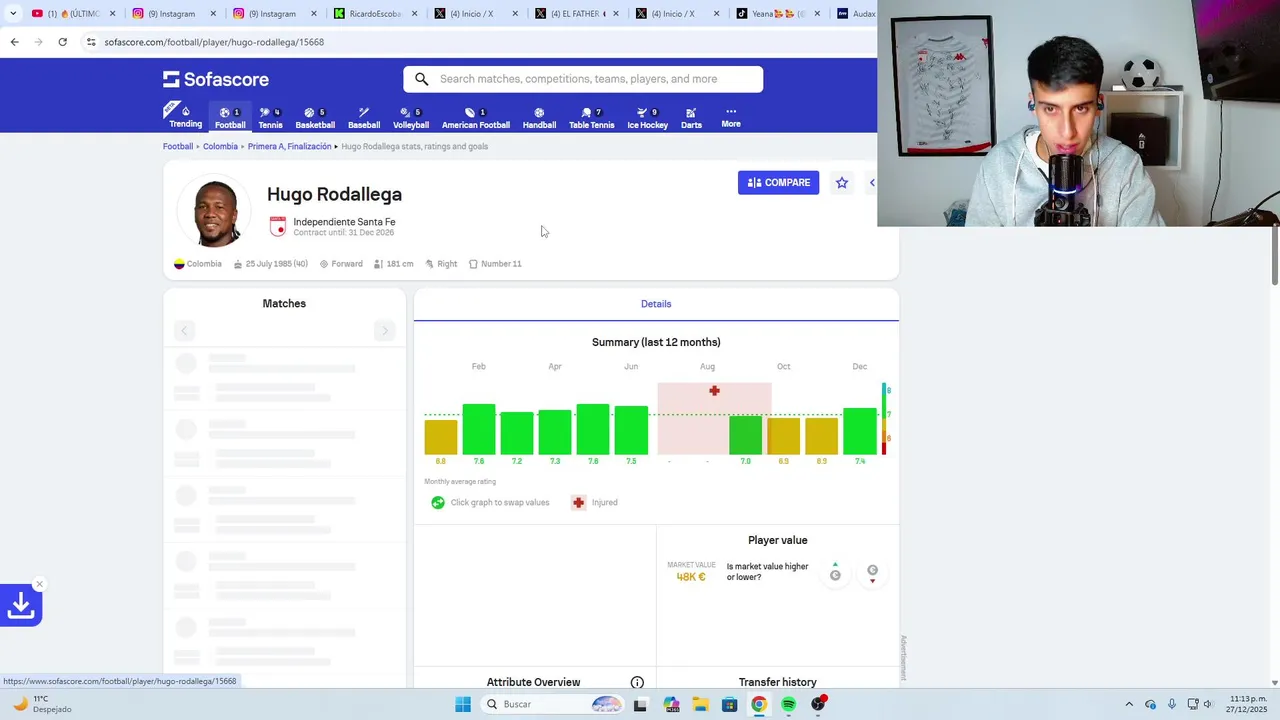Open the weather widget in taskbar

(42, 704)
